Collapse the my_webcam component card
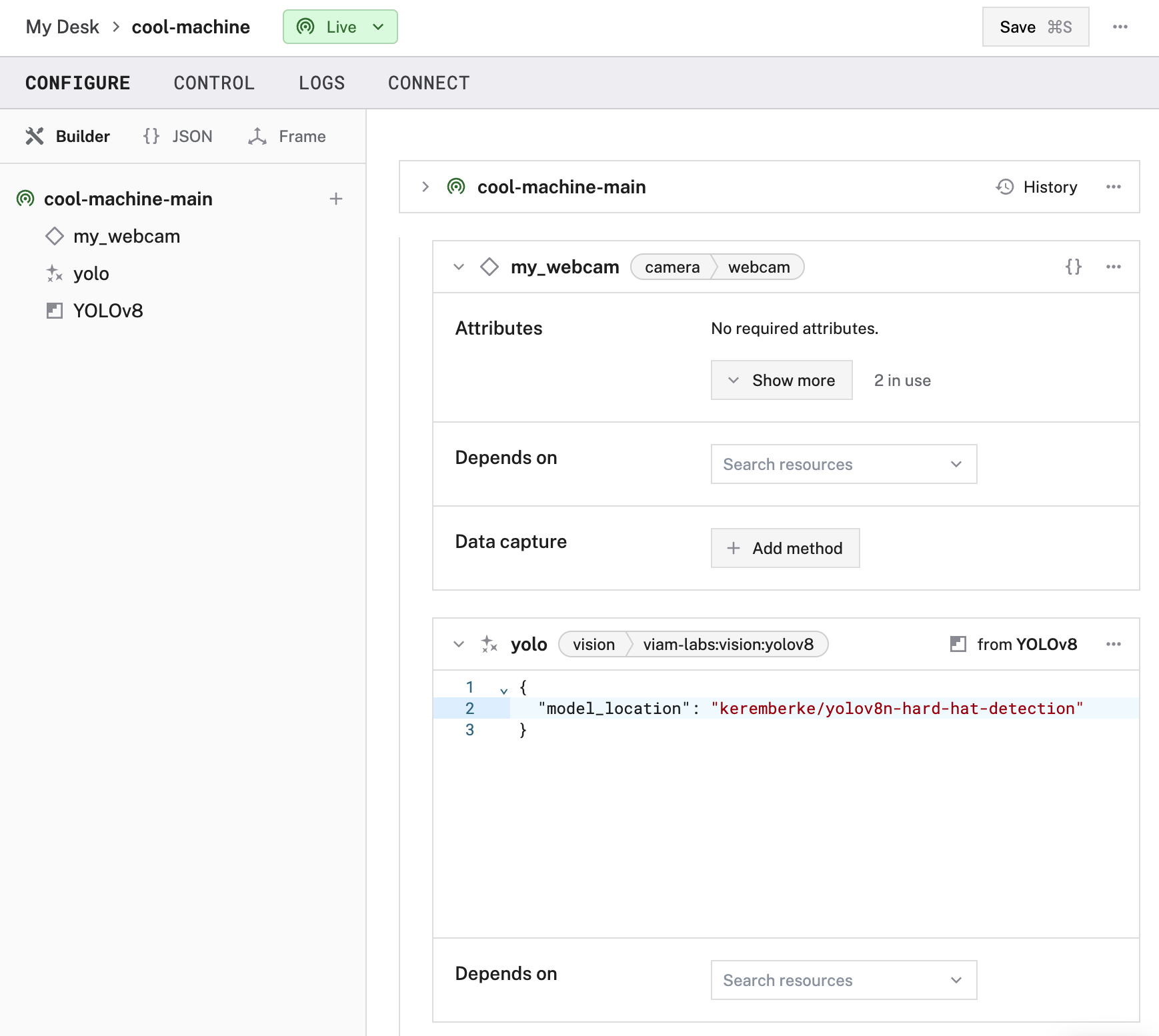Screen dimensions: 1159x1036 (x=459, y=267)
